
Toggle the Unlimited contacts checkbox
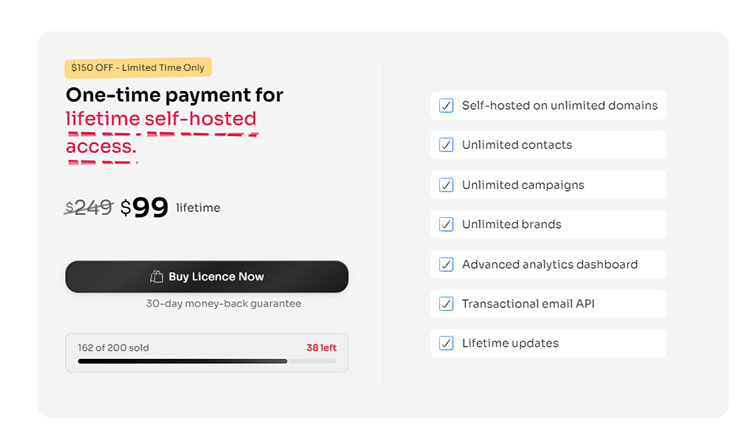click(x=446, y=145)
